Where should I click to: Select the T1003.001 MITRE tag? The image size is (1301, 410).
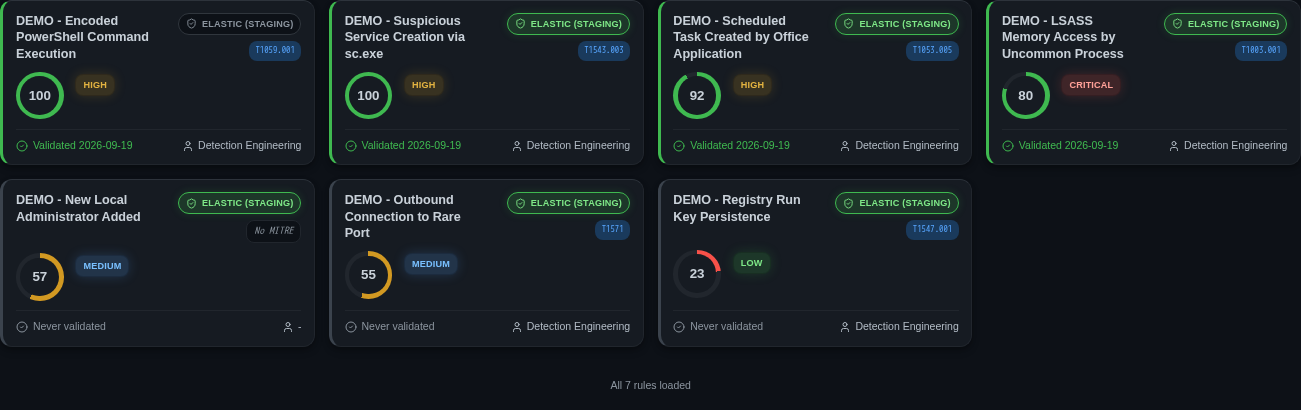click(1261, 50)
